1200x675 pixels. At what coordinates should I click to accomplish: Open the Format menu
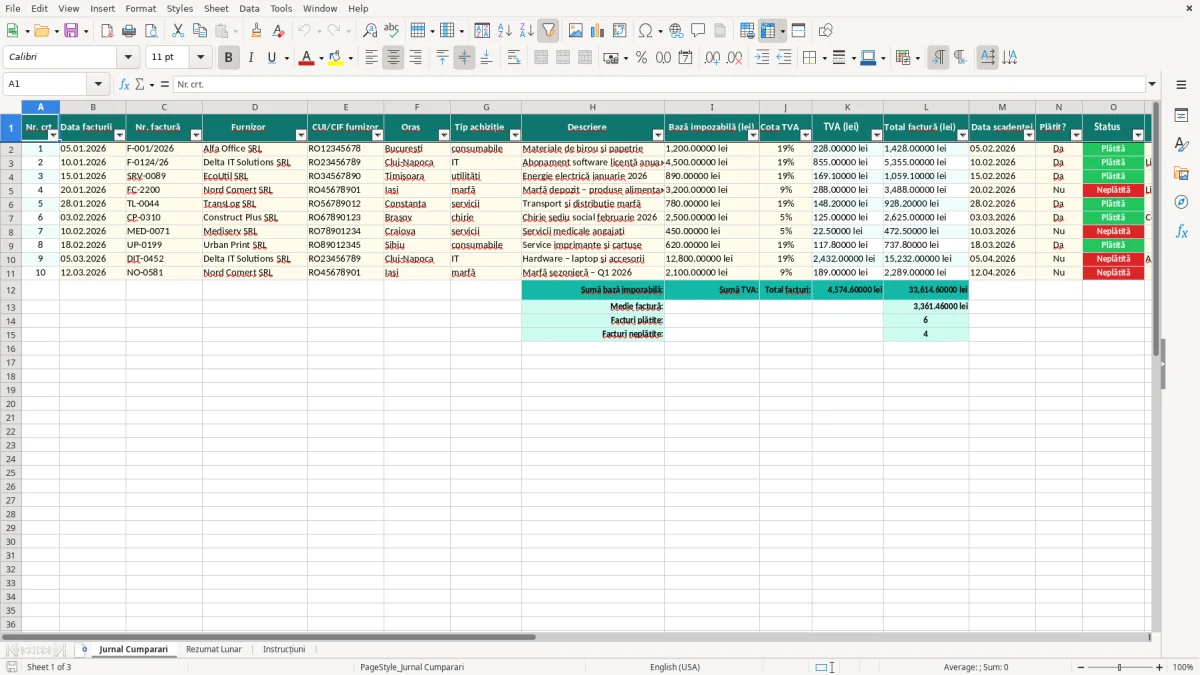pos(140,8)
